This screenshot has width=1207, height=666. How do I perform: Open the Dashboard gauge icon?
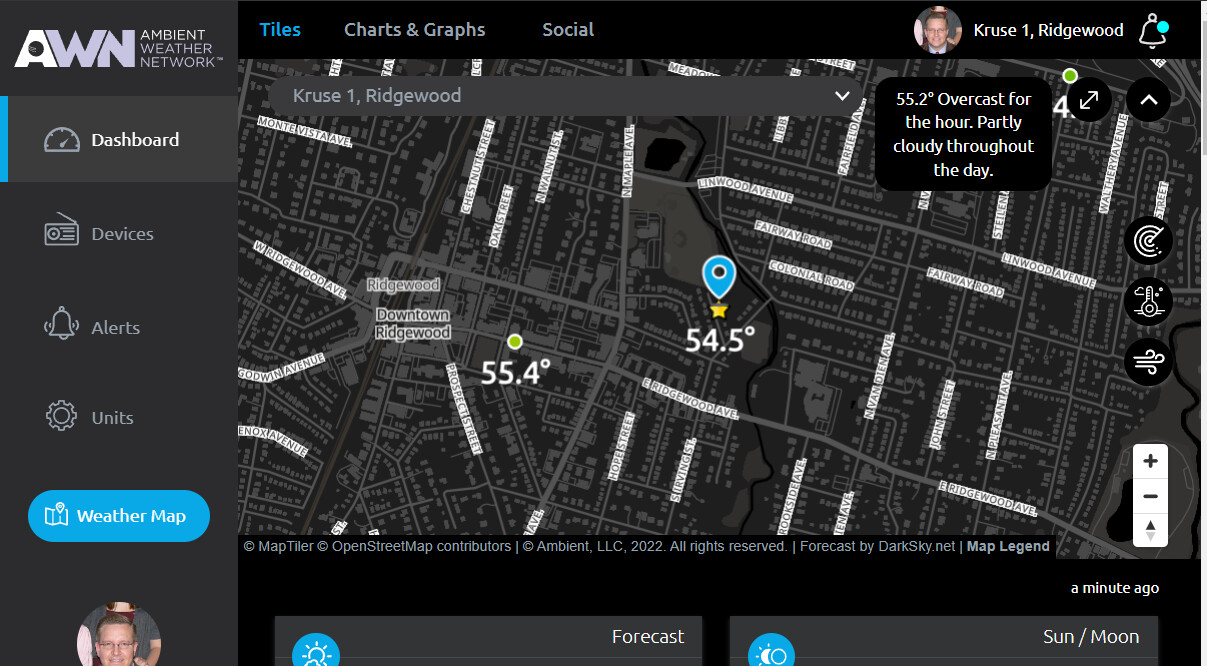[x=62, y=139]
